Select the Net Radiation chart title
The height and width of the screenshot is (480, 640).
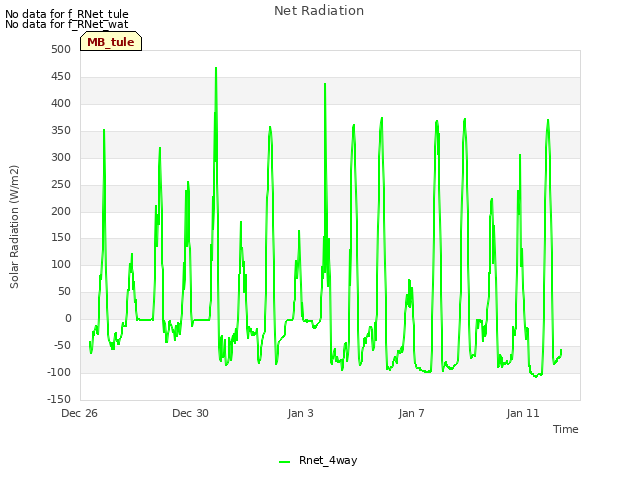coord(319,11)
